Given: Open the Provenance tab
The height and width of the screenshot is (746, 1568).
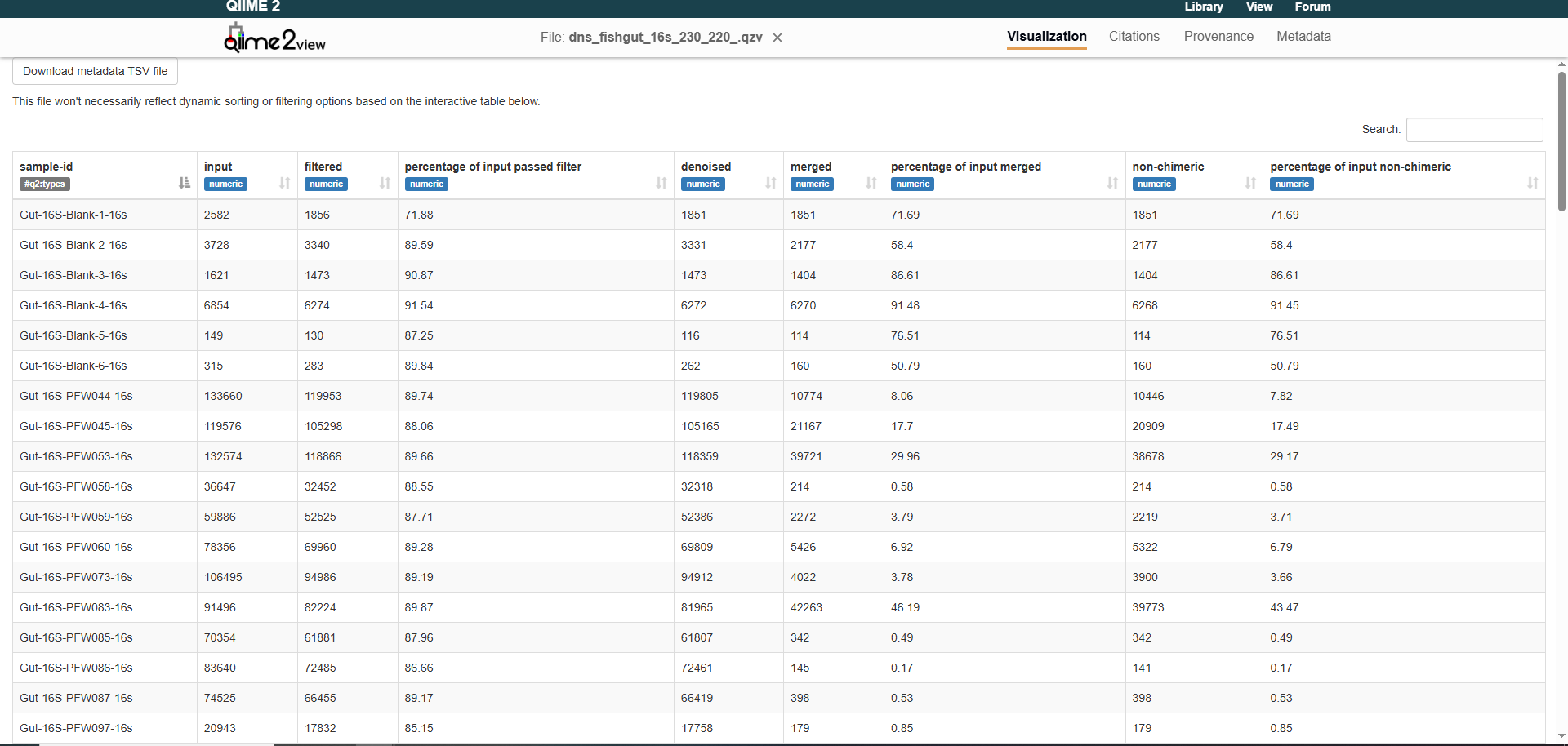Looking at the screenshot, I should (x=1218, y=37).
